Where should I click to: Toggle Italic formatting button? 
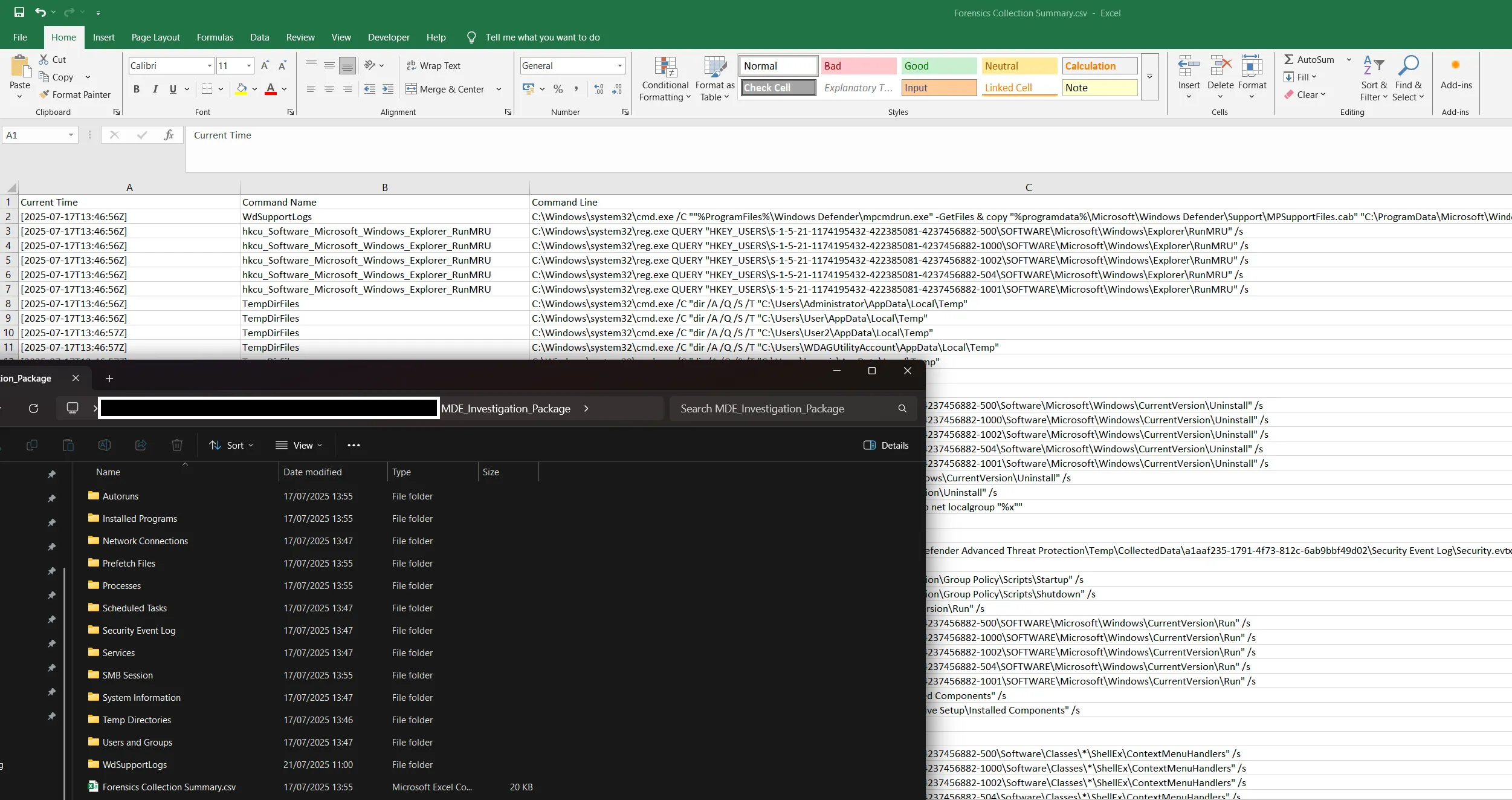155,89
